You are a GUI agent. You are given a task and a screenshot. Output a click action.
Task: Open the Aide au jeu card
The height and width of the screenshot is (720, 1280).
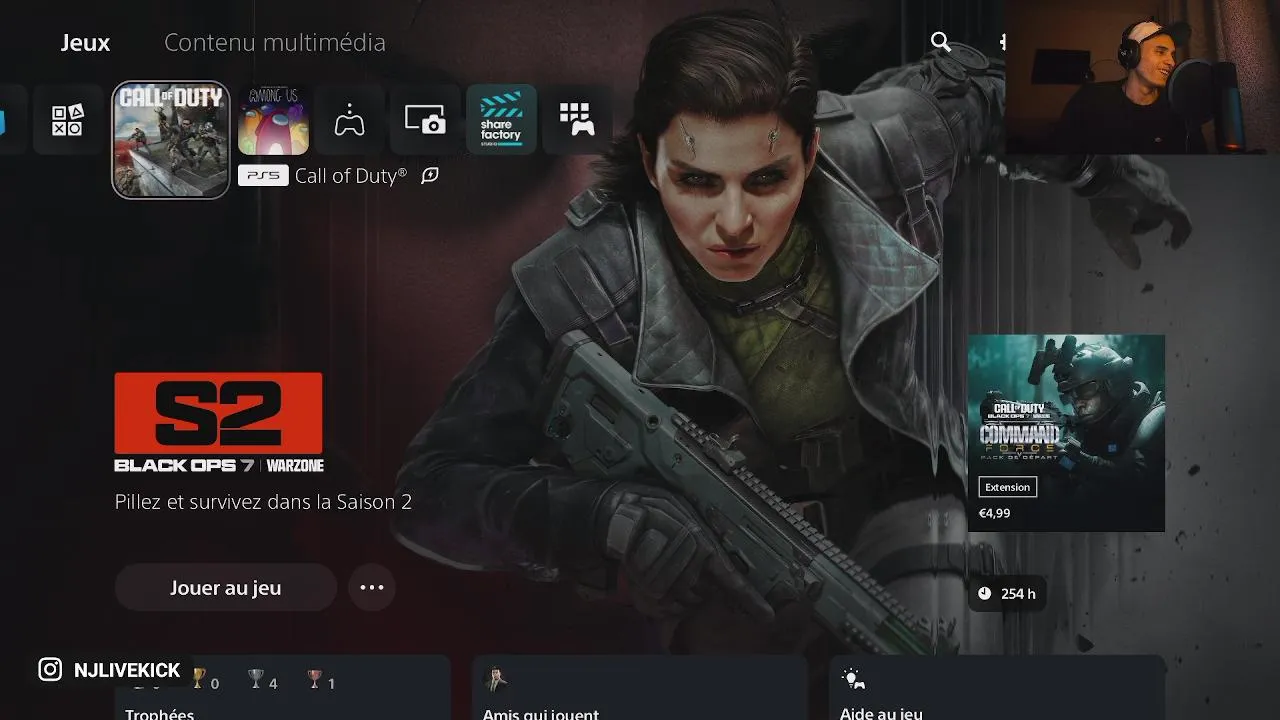[x=997, y=688]
